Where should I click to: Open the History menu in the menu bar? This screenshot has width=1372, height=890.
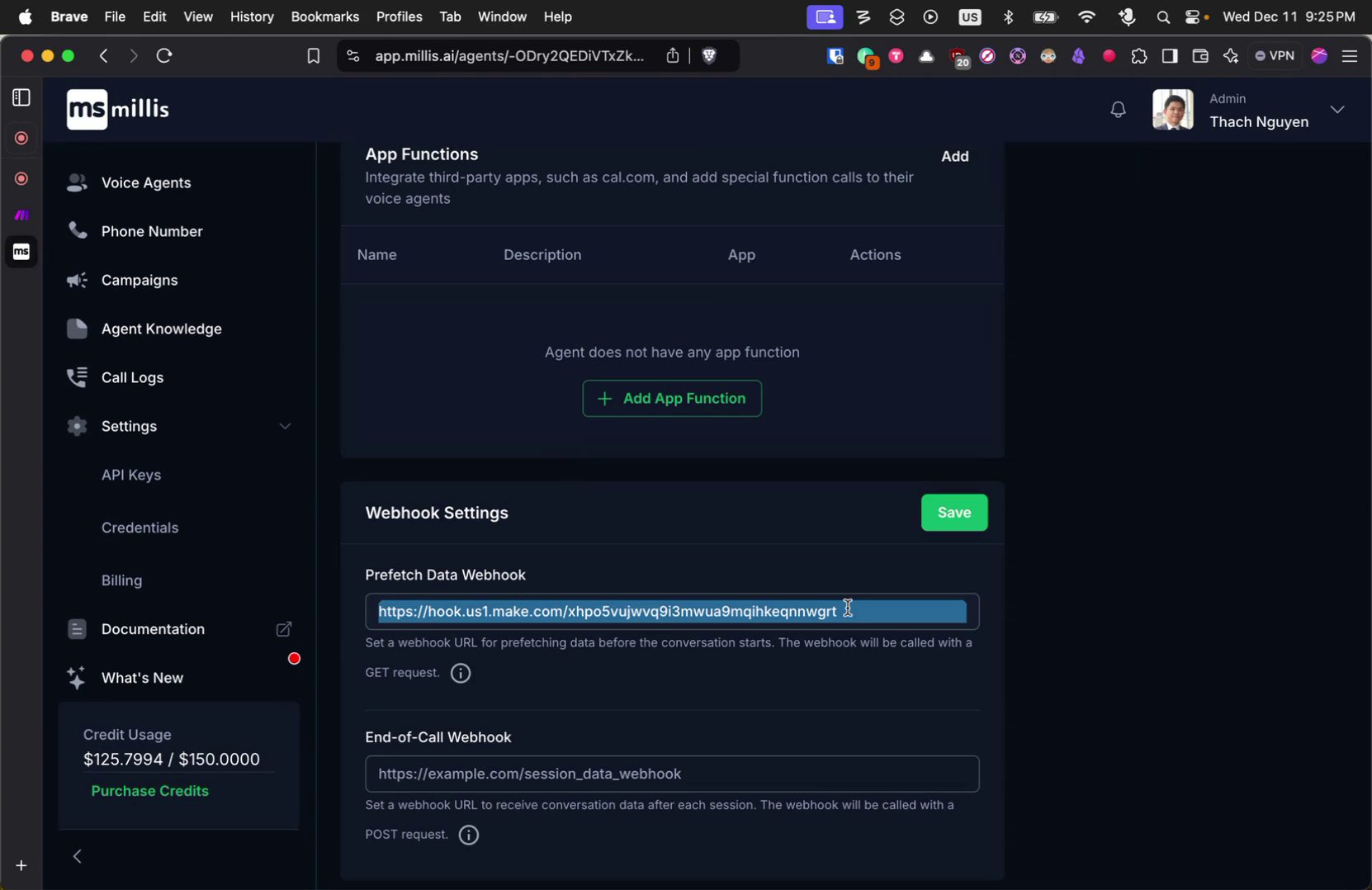[252, 17]
